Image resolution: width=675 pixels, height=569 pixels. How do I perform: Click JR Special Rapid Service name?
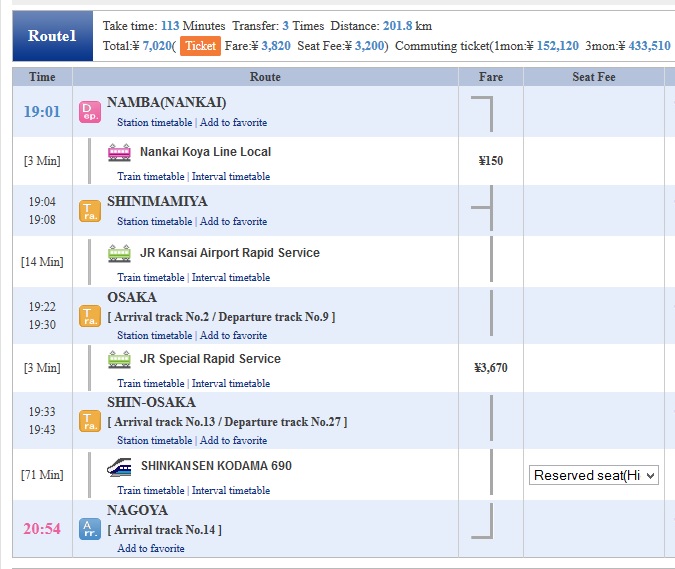(210, 359)
